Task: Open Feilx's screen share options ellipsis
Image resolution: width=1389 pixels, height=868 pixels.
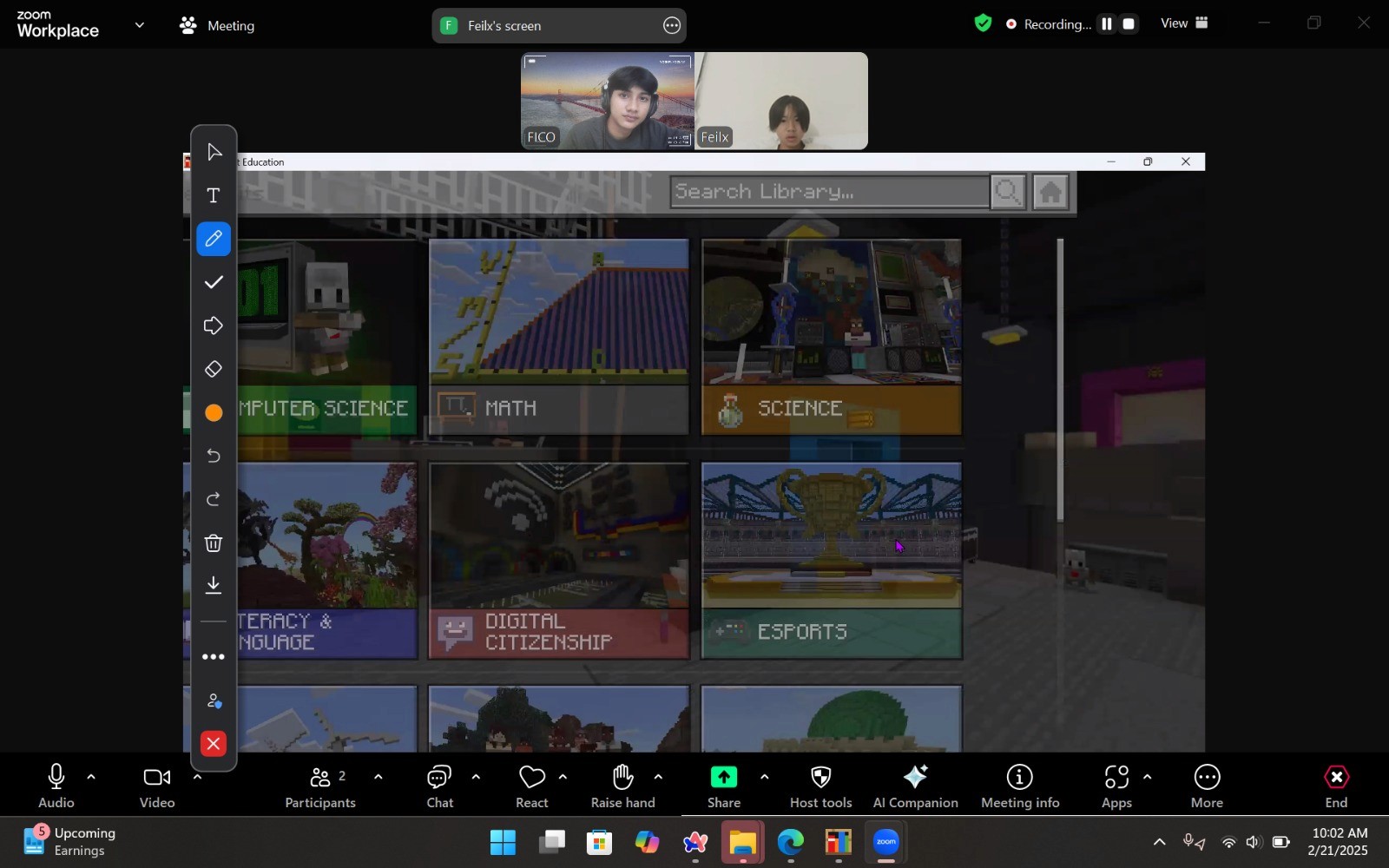Action: [x=672, y=25]
